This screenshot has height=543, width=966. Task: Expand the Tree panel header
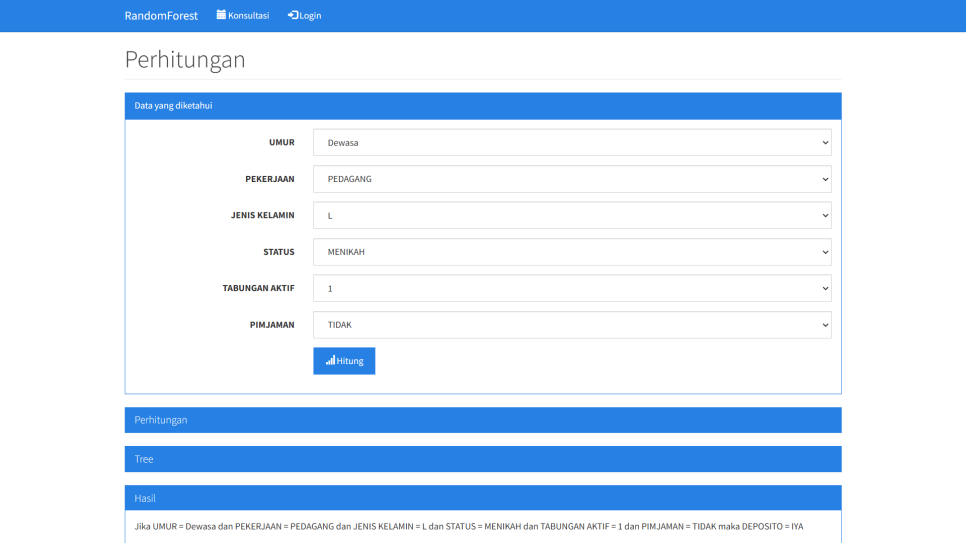pyautogui.click(x=482, y=459)
